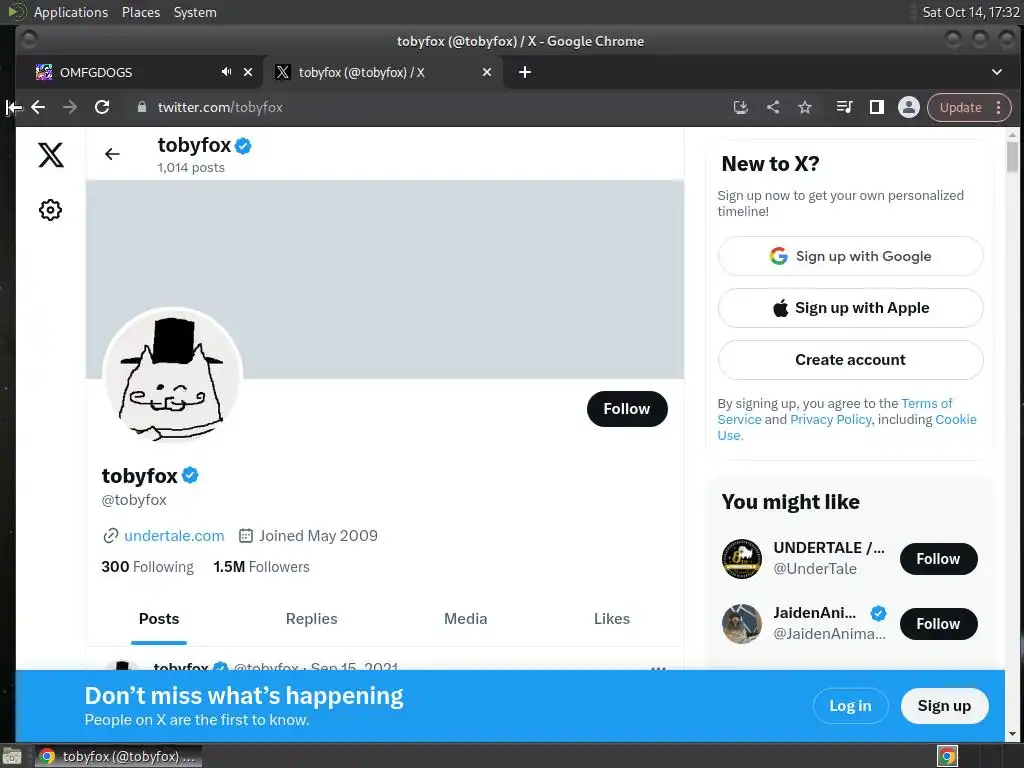Open the Privacy Policy link
The image size is (1024, 768).
831,419
